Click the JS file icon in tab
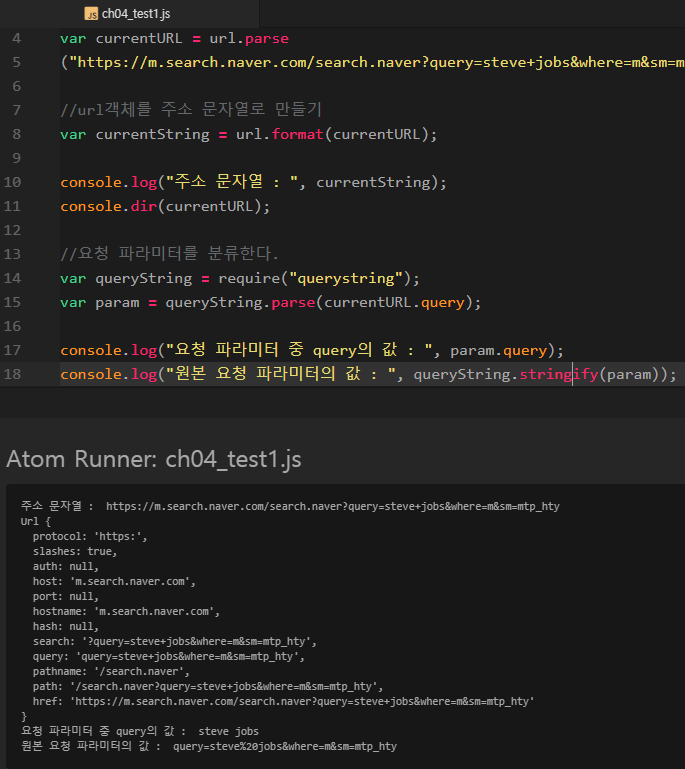685x769 pixels. 91,14
